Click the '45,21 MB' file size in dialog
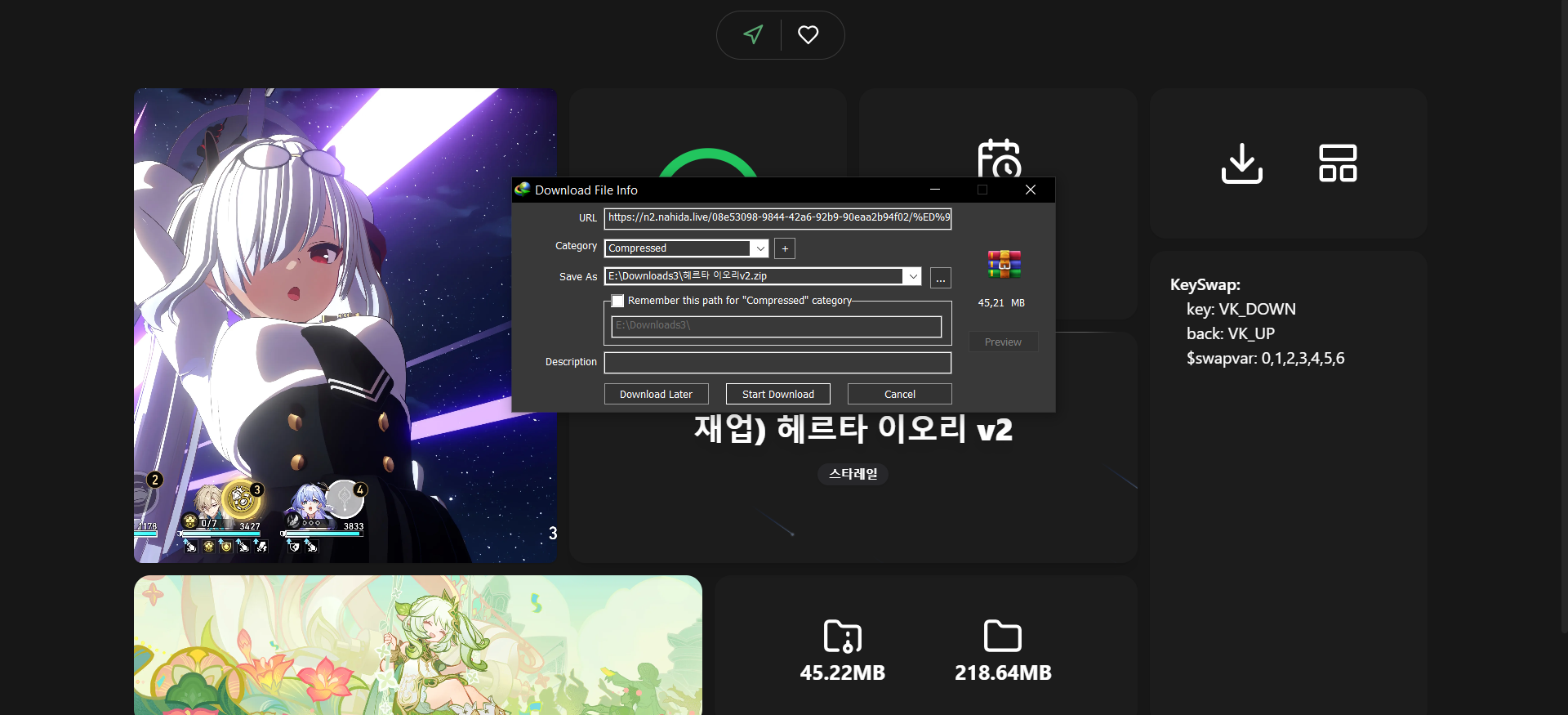This screenshot has height=715, width=1568. tap(1001, 303)
